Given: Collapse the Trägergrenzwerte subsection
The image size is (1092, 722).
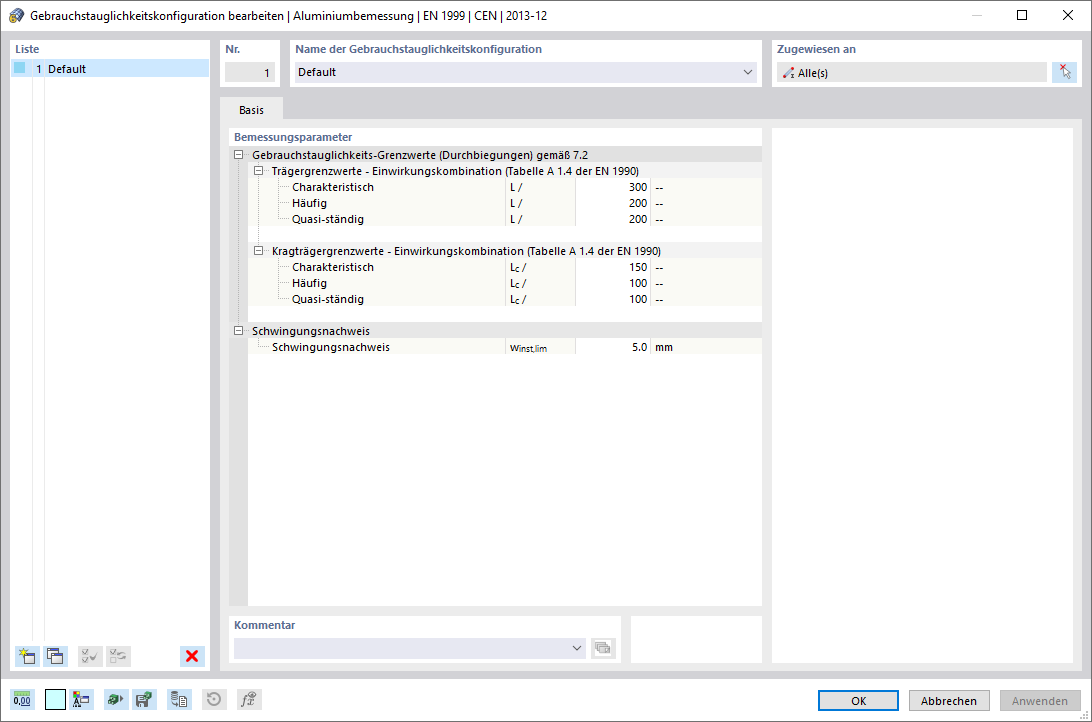Looking at the screenshot, I should click(259, 171).
